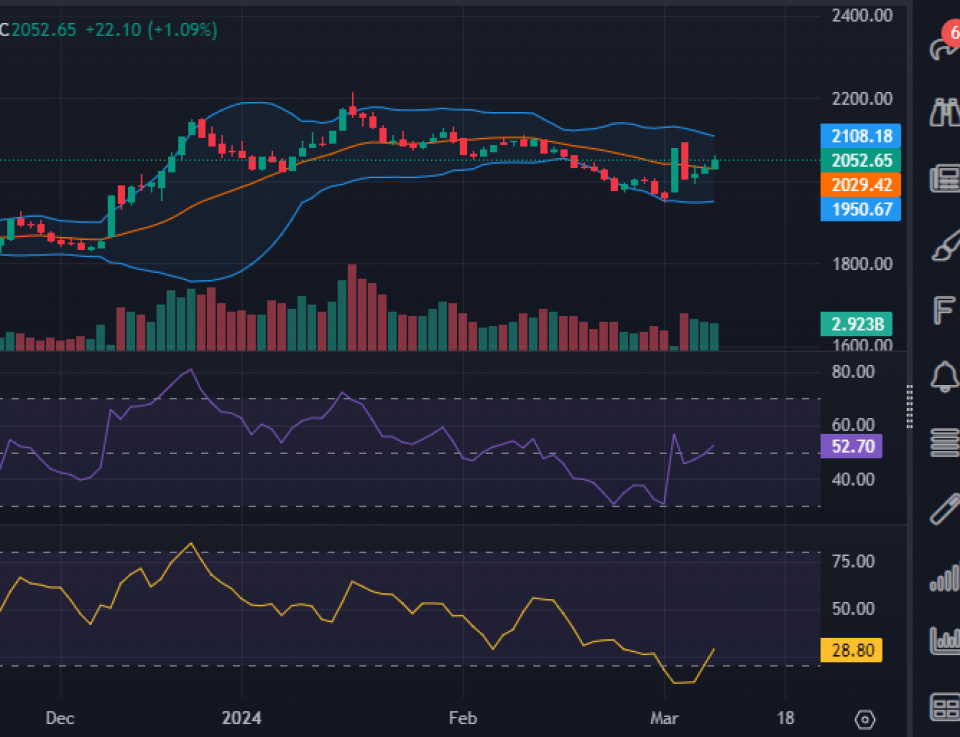Click the Feb label on the time axis
This screenshot has height=737, width=960.
[x=462, y=718]
